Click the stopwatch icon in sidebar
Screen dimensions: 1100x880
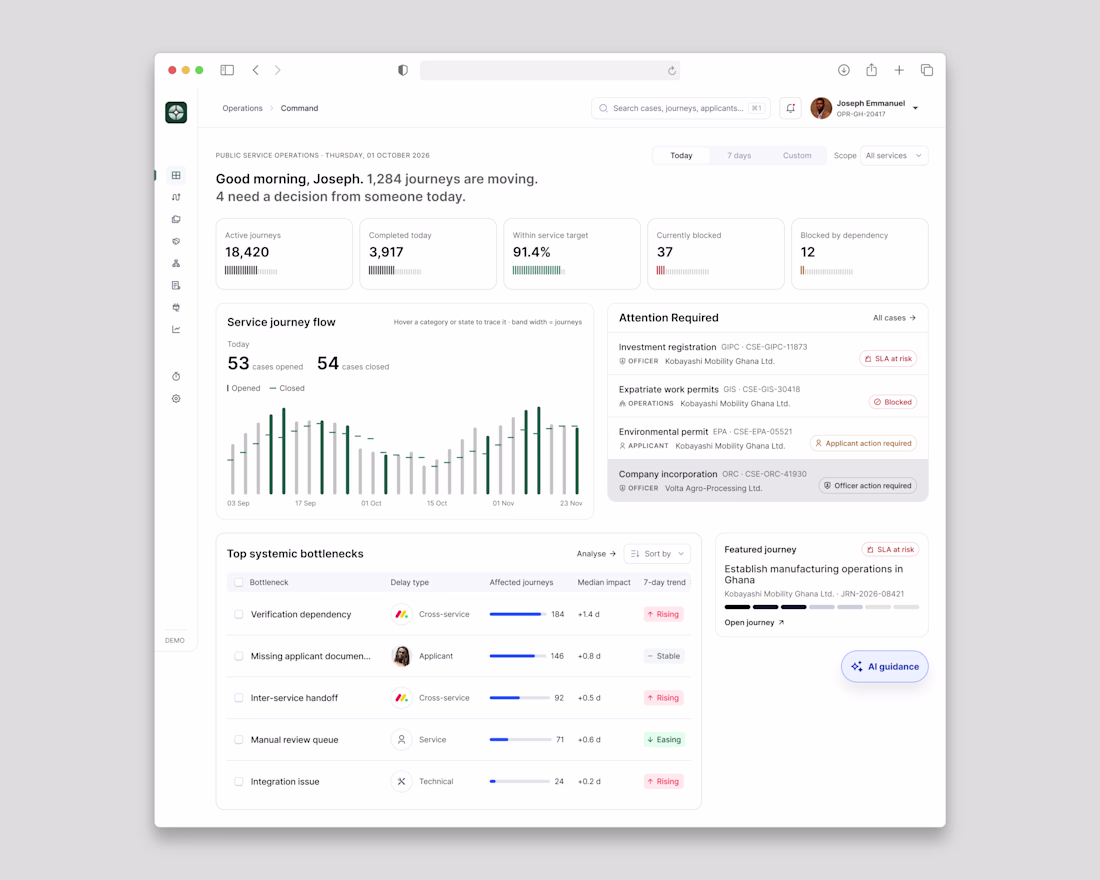pyautogui.click(x=176, y=376)
